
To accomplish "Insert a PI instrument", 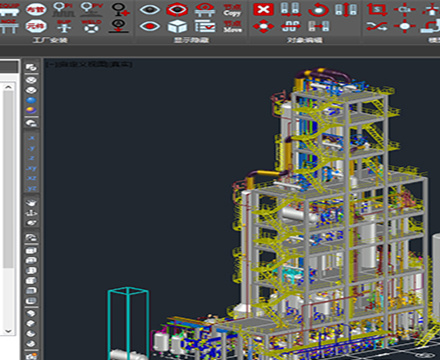I will click(63, 9).
